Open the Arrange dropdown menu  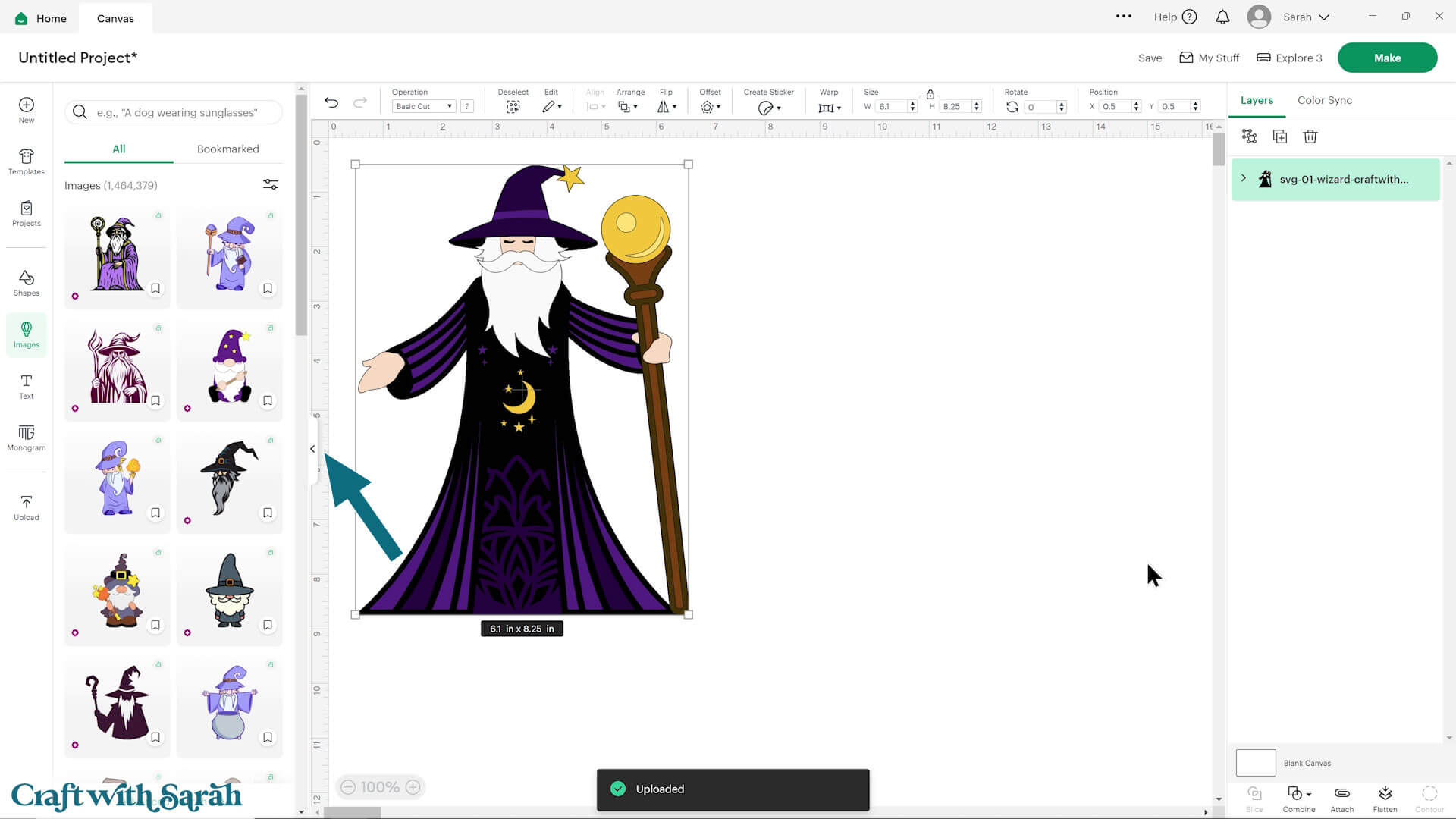pos(629,106)
